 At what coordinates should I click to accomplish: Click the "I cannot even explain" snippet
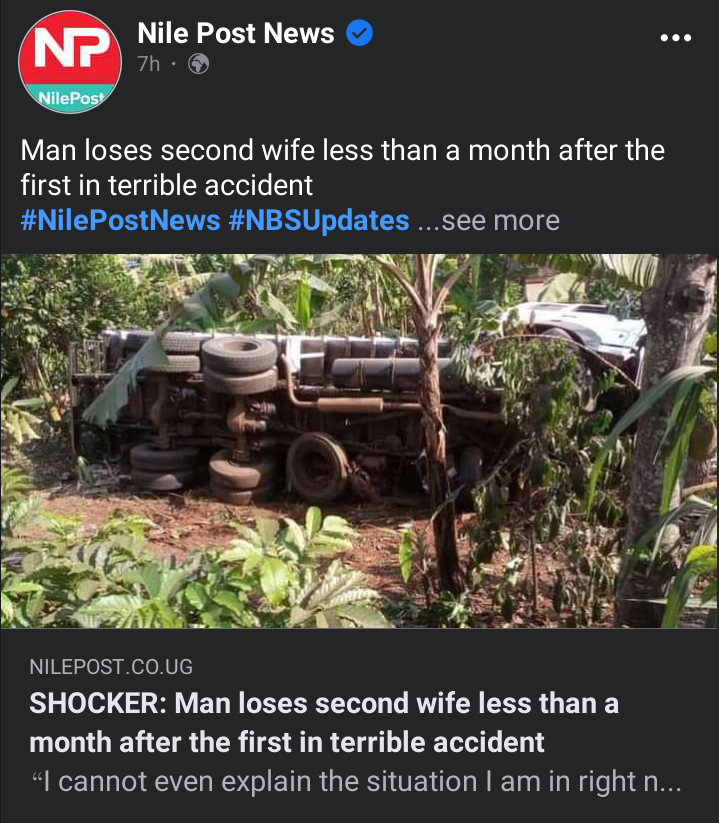coord(356,782)
